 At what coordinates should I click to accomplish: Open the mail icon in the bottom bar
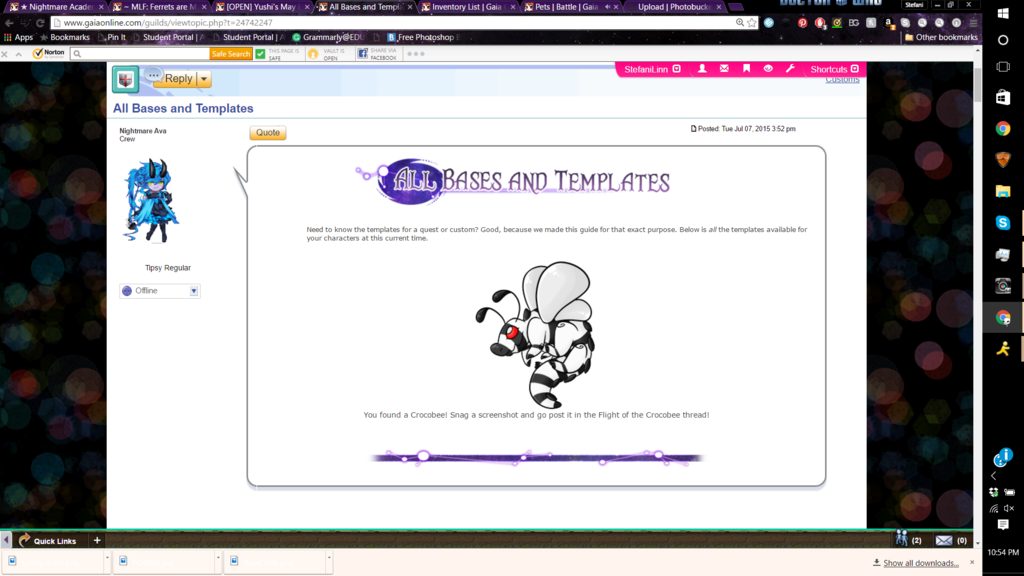tap(944, 541)
